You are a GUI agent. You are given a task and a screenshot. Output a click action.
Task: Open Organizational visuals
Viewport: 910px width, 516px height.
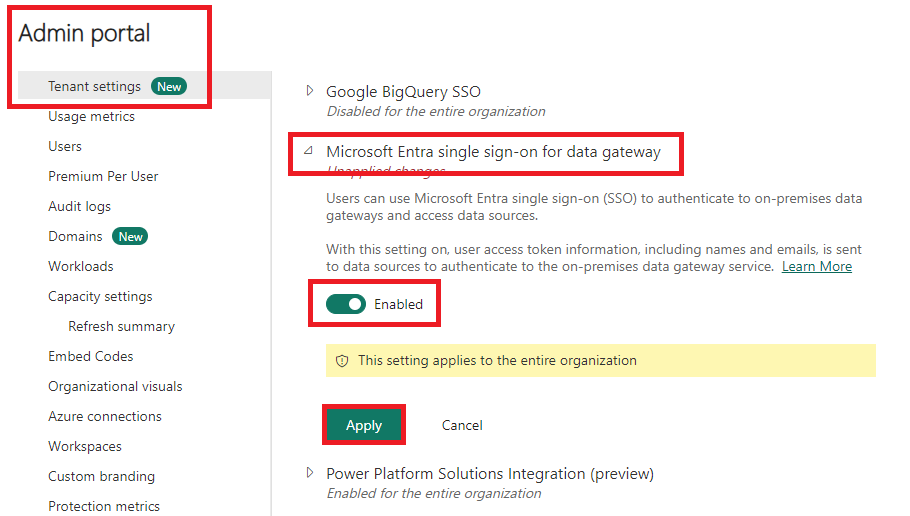pyautogui.click(x=115, y=387)
